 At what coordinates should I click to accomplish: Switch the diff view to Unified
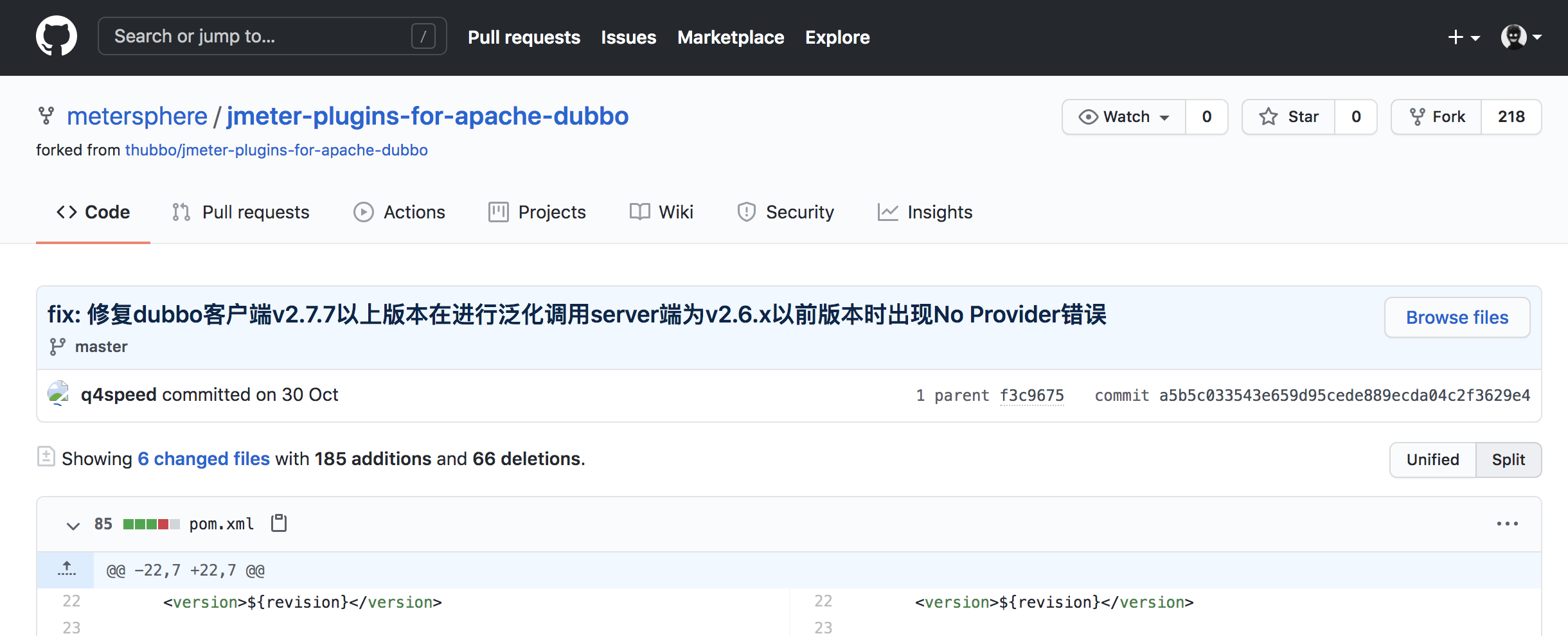pyautogui.click(x=1432, y=459)
